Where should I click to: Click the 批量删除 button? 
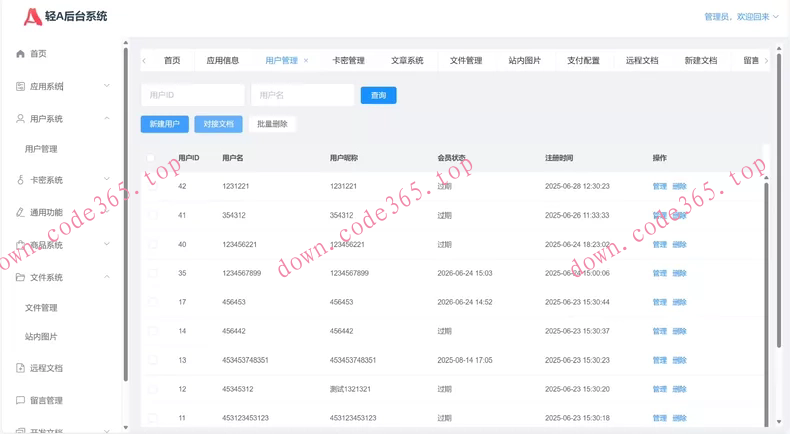(273, 124)
